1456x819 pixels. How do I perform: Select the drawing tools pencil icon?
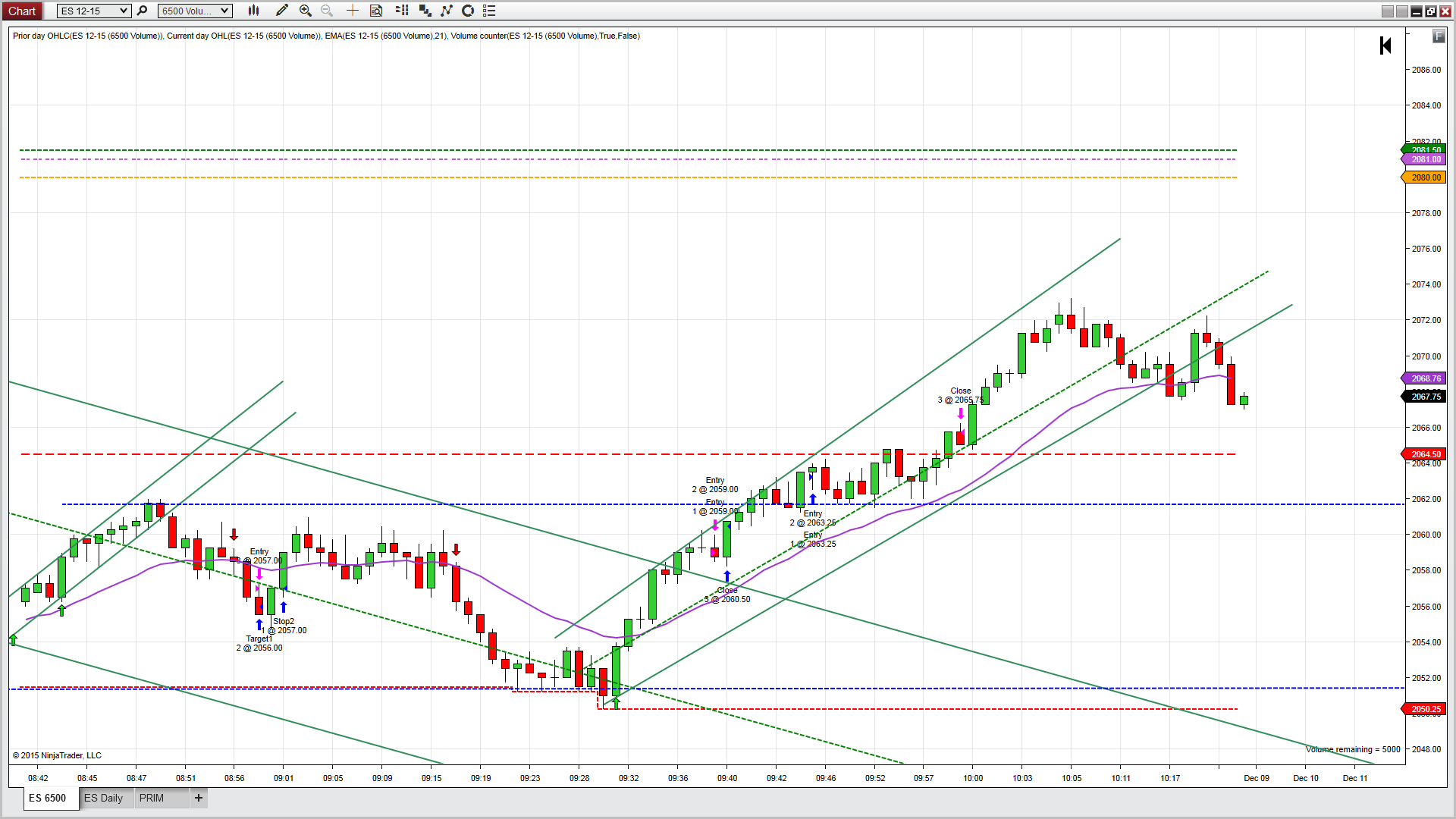[x=282, y=11]
